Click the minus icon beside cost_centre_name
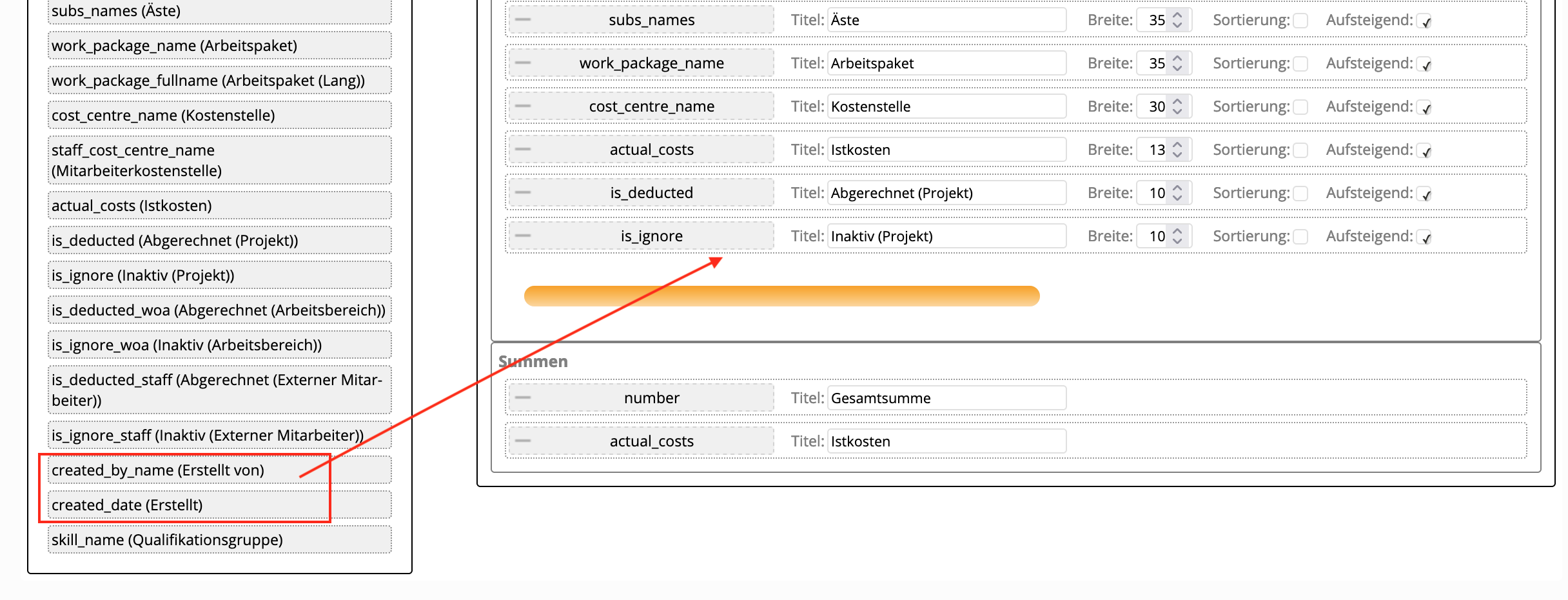 [523, 106]
